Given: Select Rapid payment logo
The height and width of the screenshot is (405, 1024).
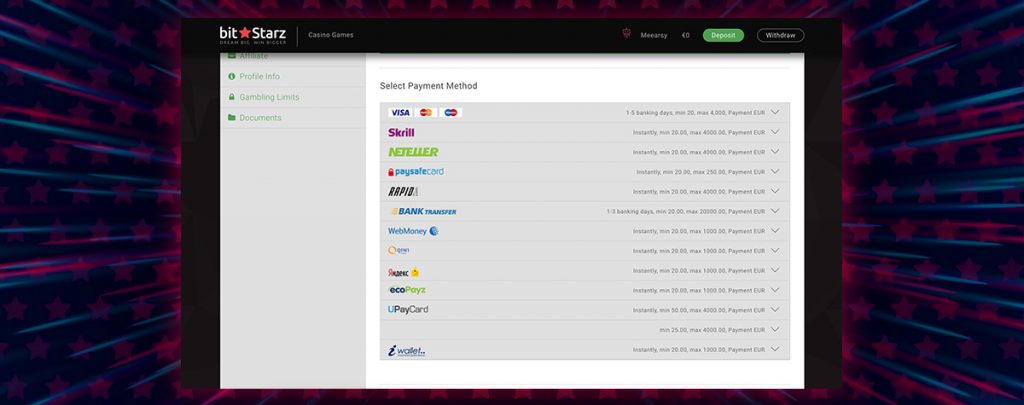Looking at the screenshot, I should (403, 191).
